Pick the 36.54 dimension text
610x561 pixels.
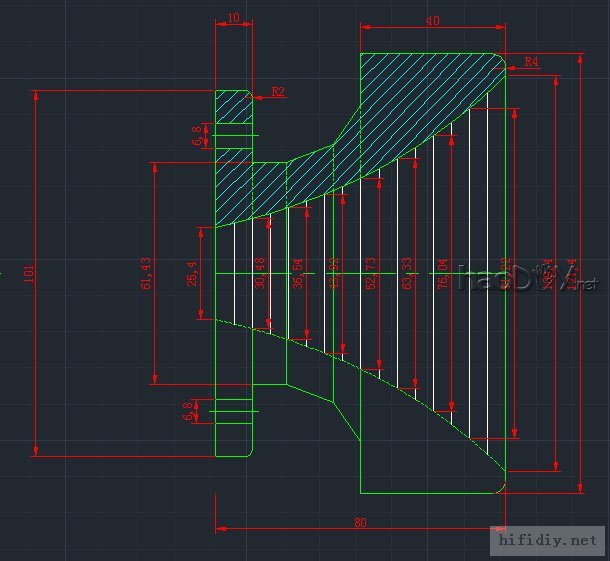coord(297,273)
